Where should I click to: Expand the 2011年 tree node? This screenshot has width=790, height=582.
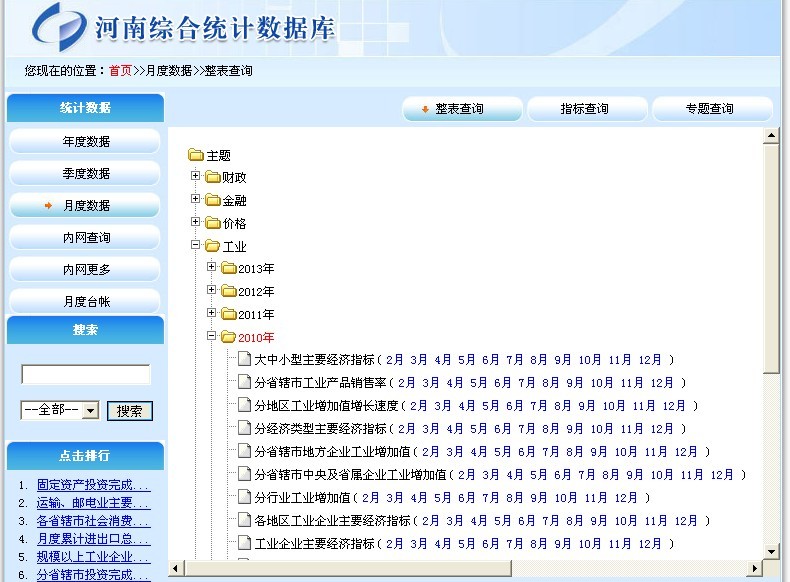[212, 314]
